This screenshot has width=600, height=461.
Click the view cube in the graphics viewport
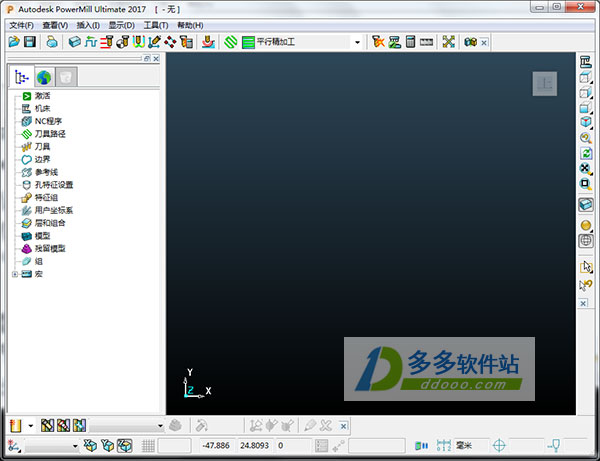click(x=545, y=84)
